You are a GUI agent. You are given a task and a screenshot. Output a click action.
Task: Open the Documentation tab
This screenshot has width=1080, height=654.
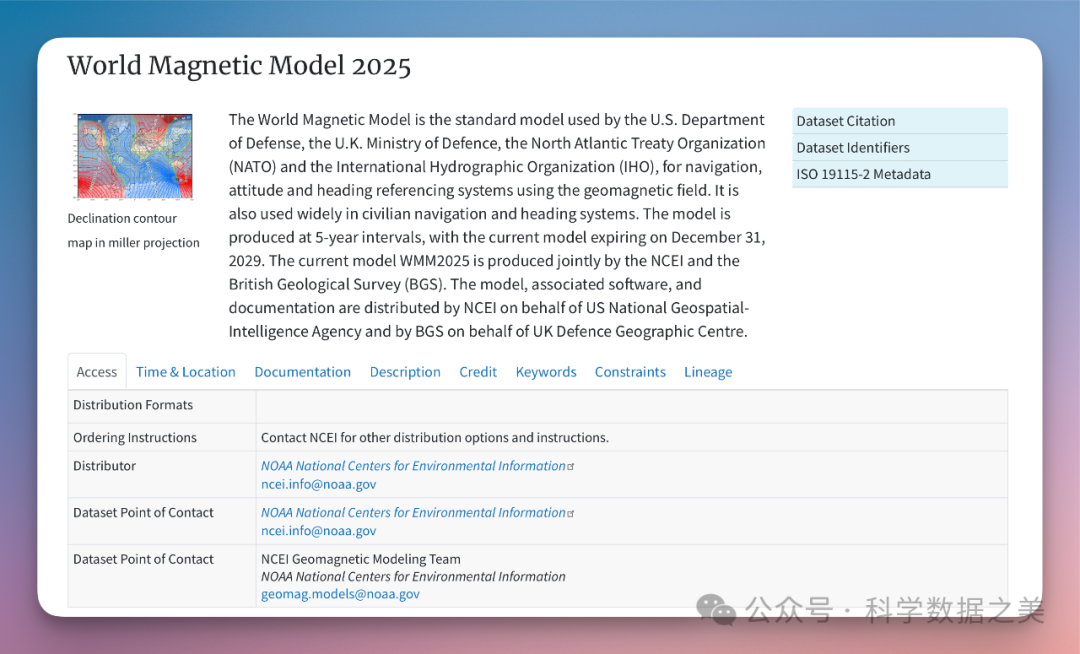(302, 372)
